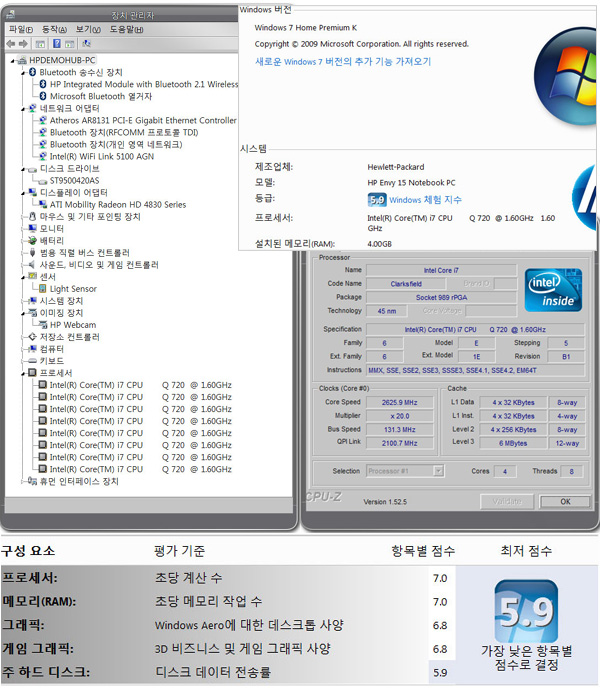The height and width of the screenshot is (689, 600).
Task: Click the Back arrow in Device Manager toolbar
Action: pos(11,44)
